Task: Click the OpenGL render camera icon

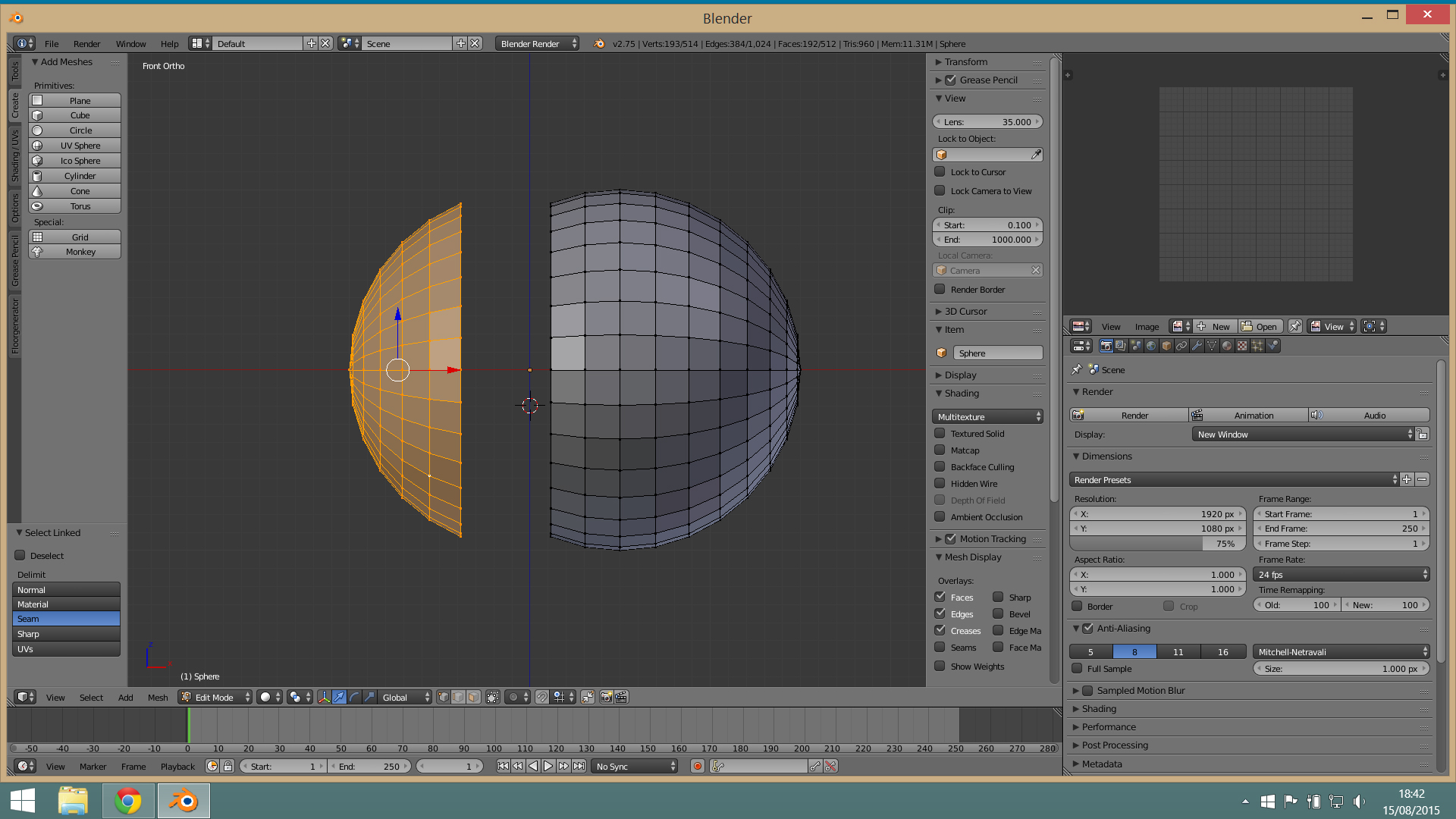Action: (606, 697)
